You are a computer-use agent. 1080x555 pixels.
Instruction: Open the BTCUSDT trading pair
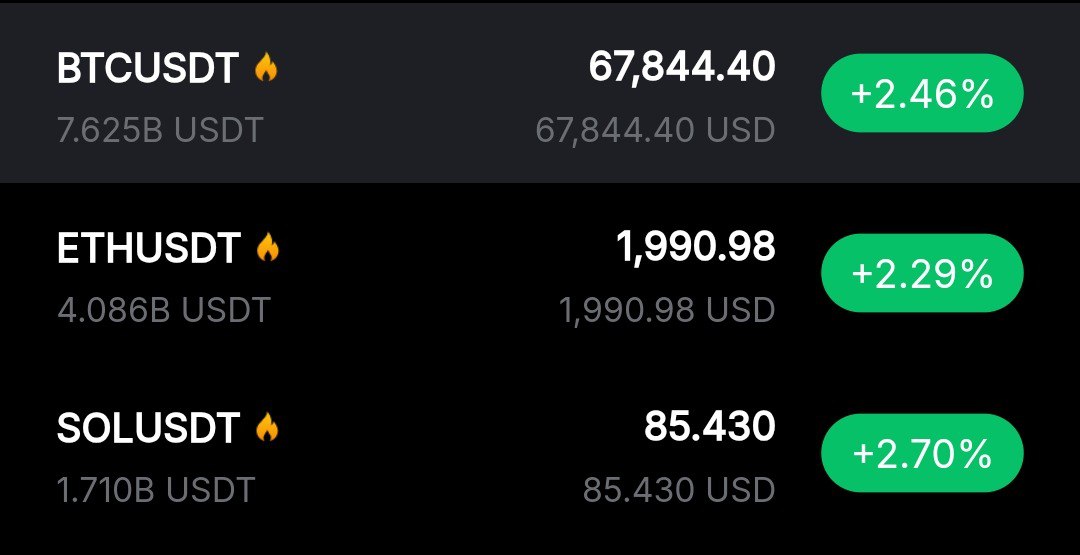click(148, 69)
